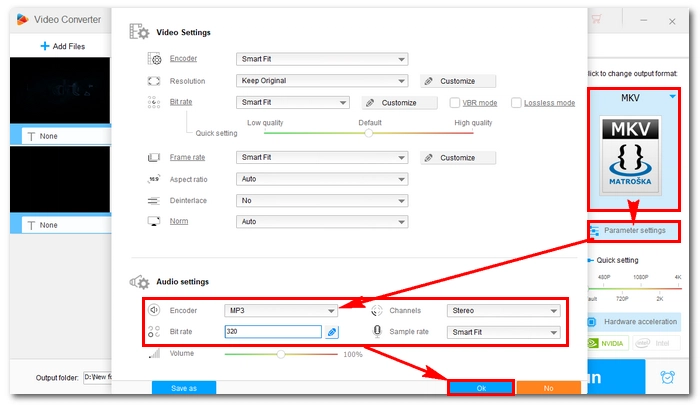Click the video Encoder row icon
The image size is (700, 405).
154,58
